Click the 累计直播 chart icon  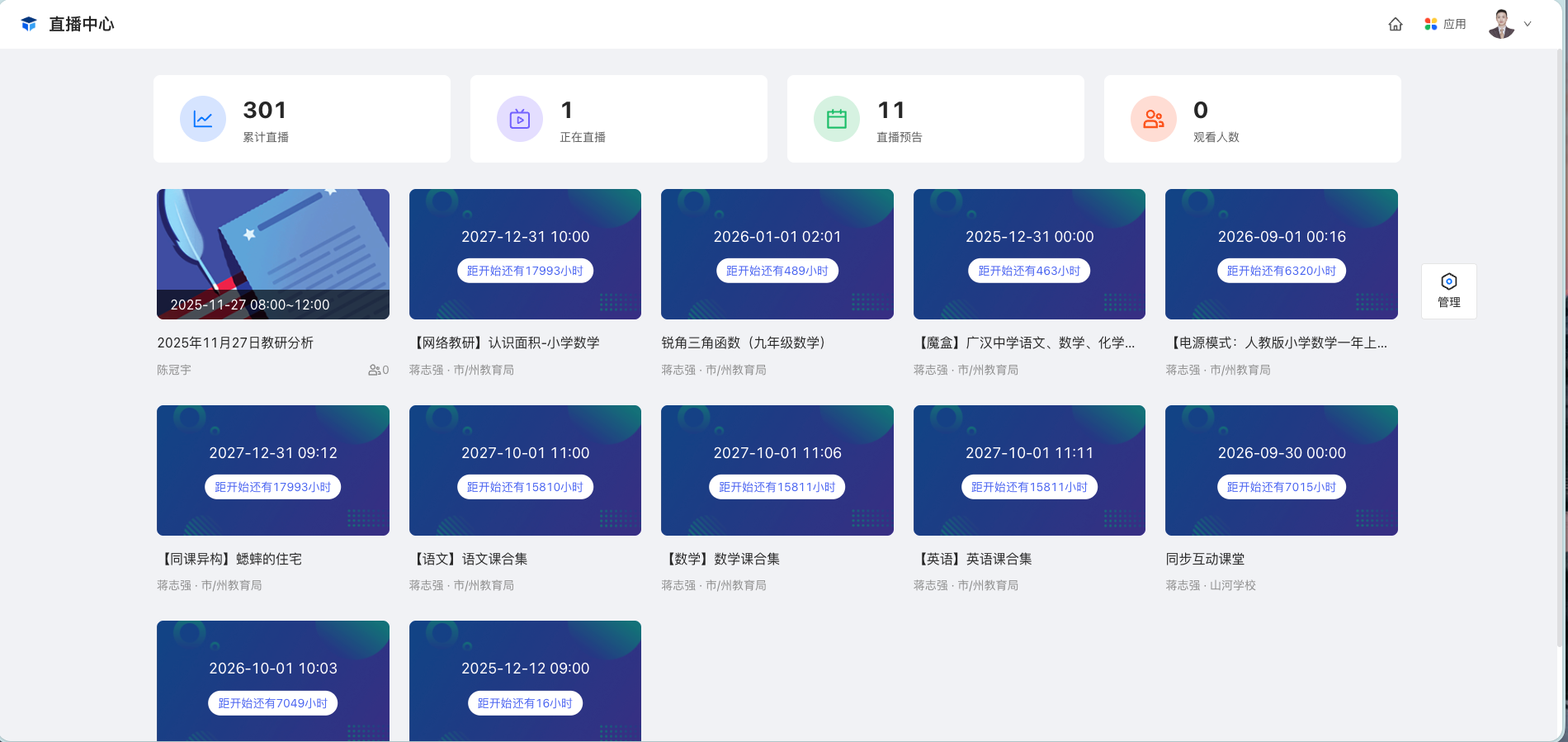point(203,120)
